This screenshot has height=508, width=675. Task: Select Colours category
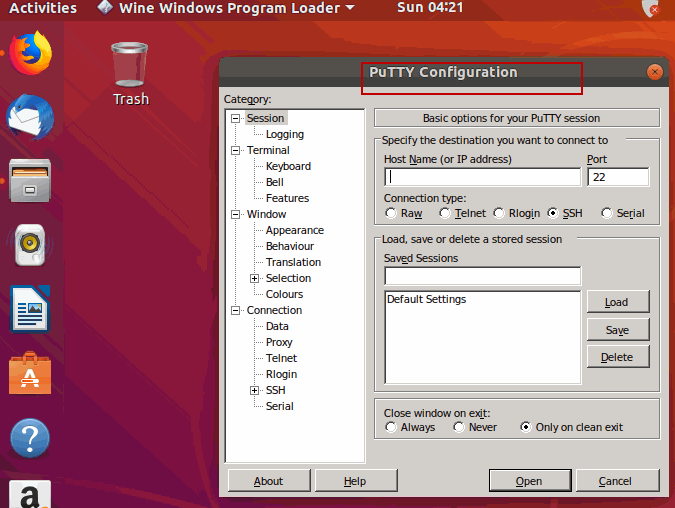pos(284,294)
